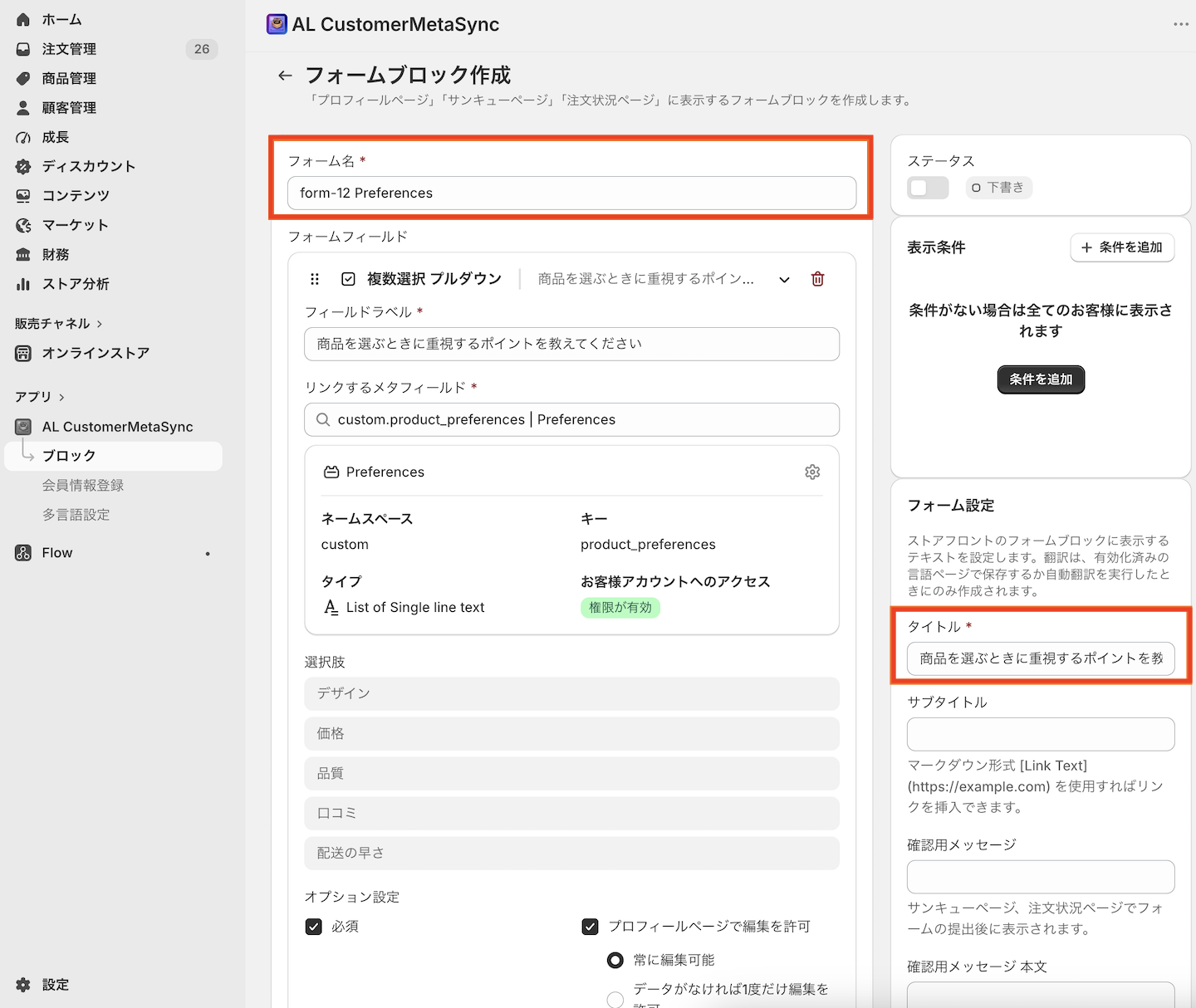1196x1008 pixels.
Task: Edit the フィールドラベル input field
Action: click(x=571, y=344)
